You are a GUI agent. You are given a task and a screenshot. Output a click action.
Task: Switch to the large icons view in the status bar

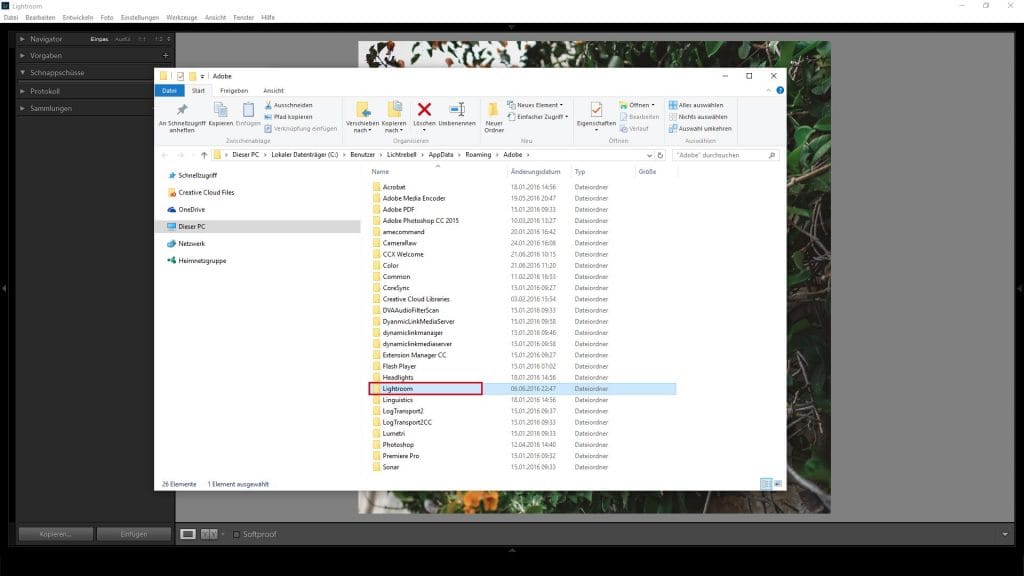coord(778,484)
